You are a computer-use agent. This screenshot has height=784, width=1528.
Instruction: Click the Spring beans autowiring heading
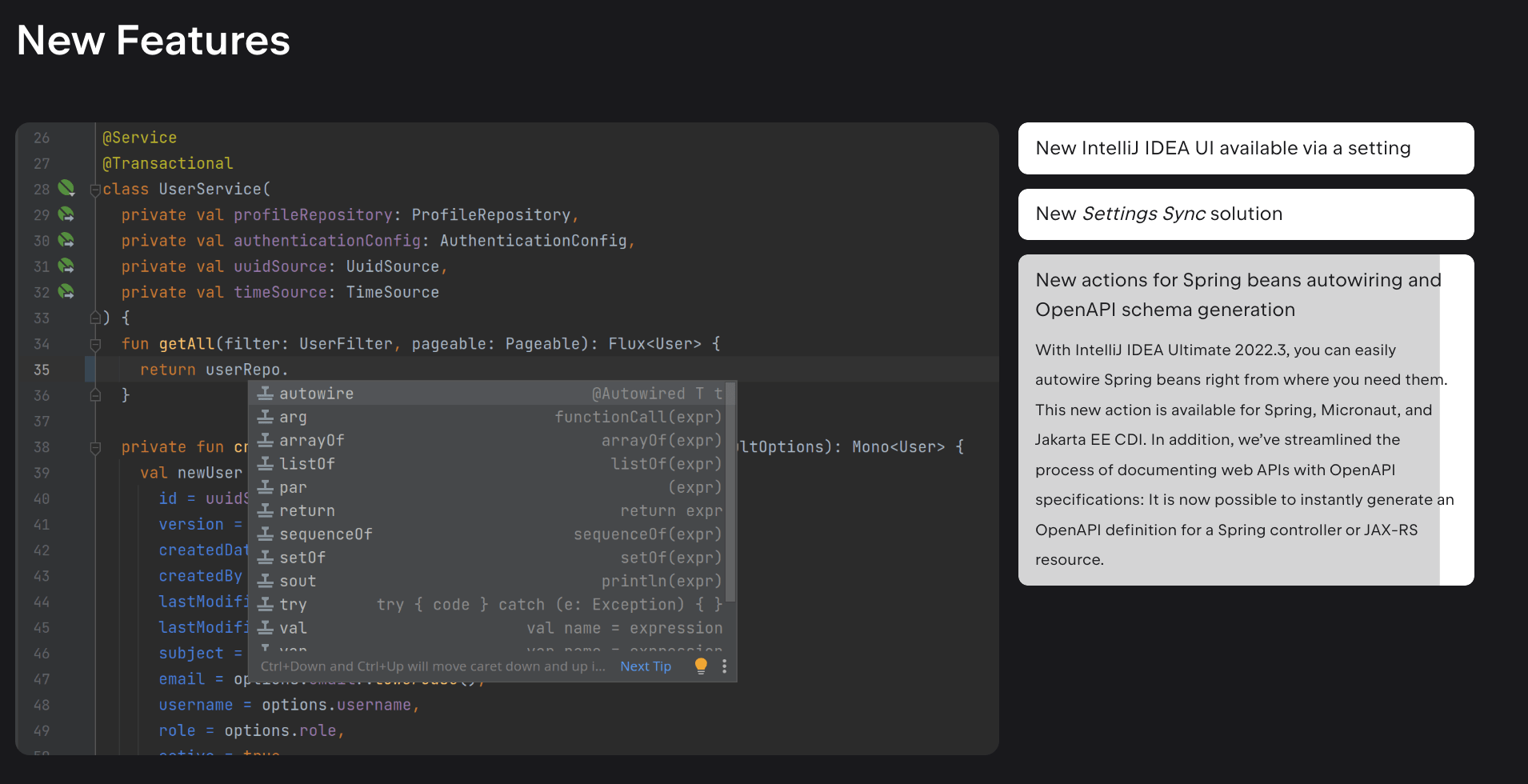point(1238,294)
